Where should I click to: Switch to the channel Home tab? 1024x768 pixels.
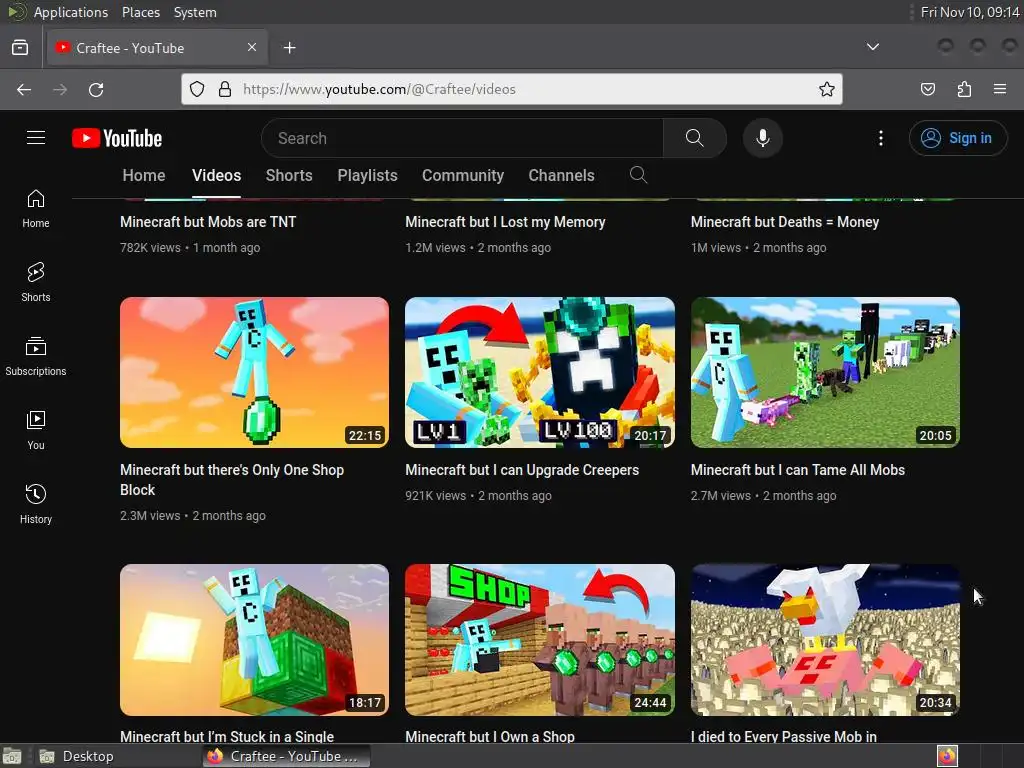(x=144, y=175)
